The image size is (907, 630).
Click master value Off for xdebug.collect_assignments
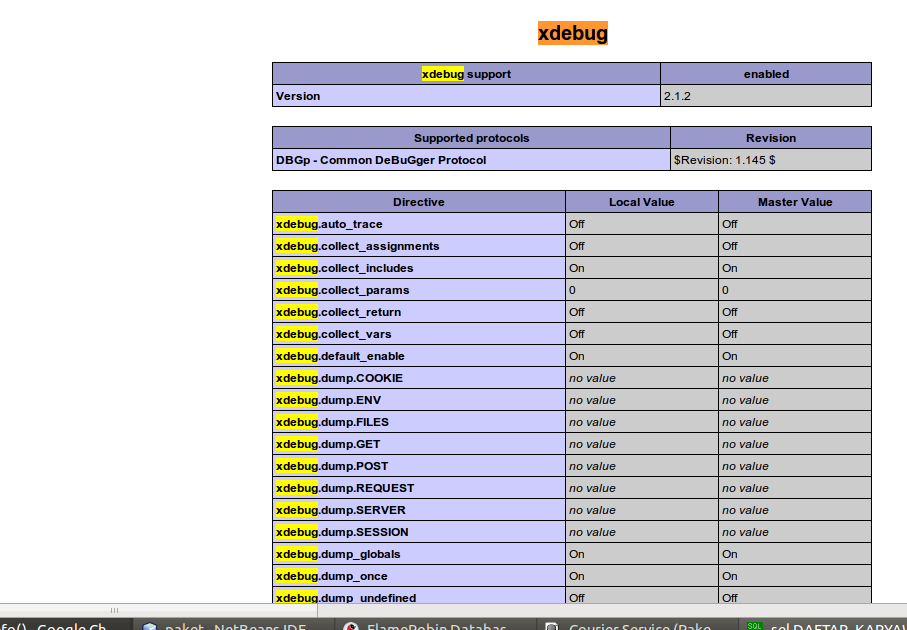[x=795, y=246]
